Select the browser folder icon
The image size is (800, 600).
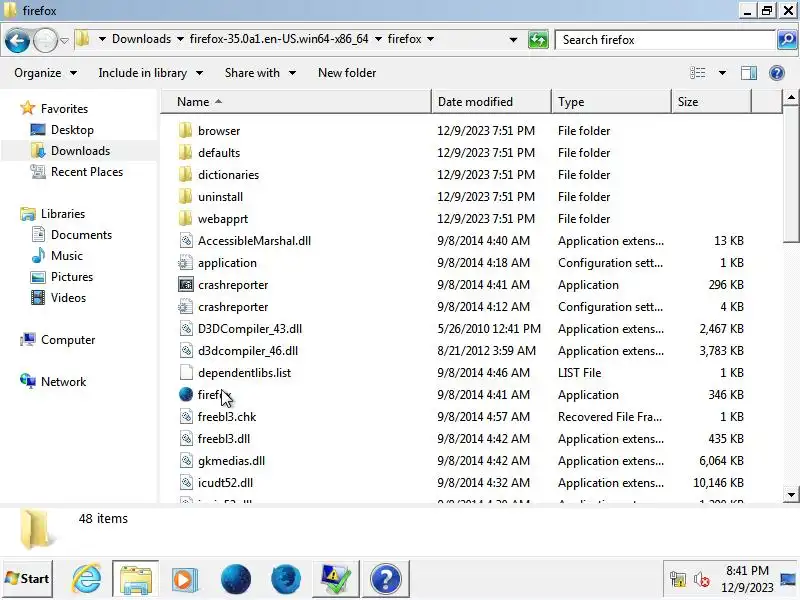[x=186, y=131]
